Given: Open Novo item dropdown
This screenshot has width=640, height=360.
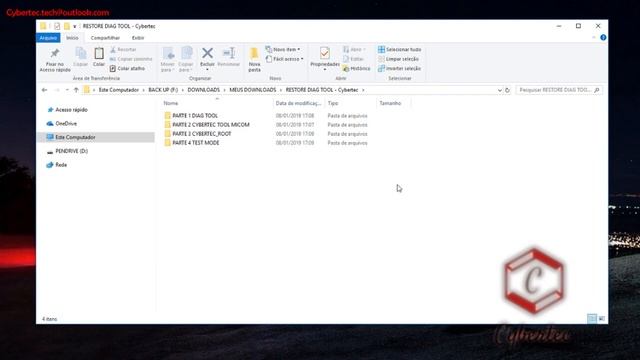Looking at the screenshot, I should click(283, 49).
